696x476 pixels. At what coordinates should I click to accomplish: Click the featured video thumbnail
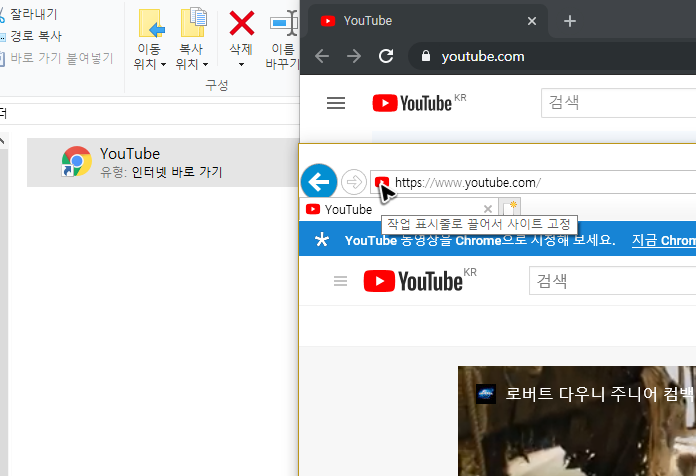(577, 421)
